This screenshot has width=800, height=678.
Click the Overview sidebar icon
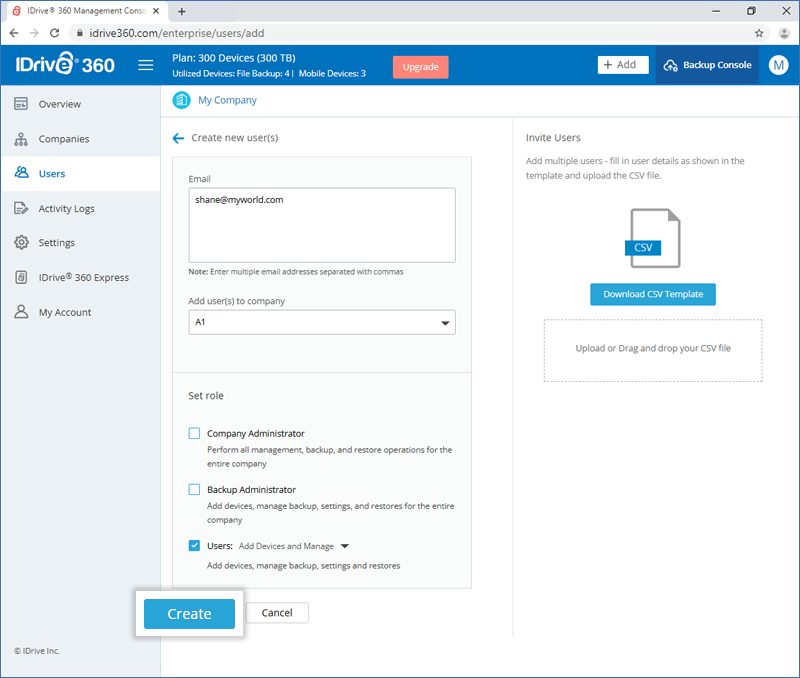click(21, 104)
